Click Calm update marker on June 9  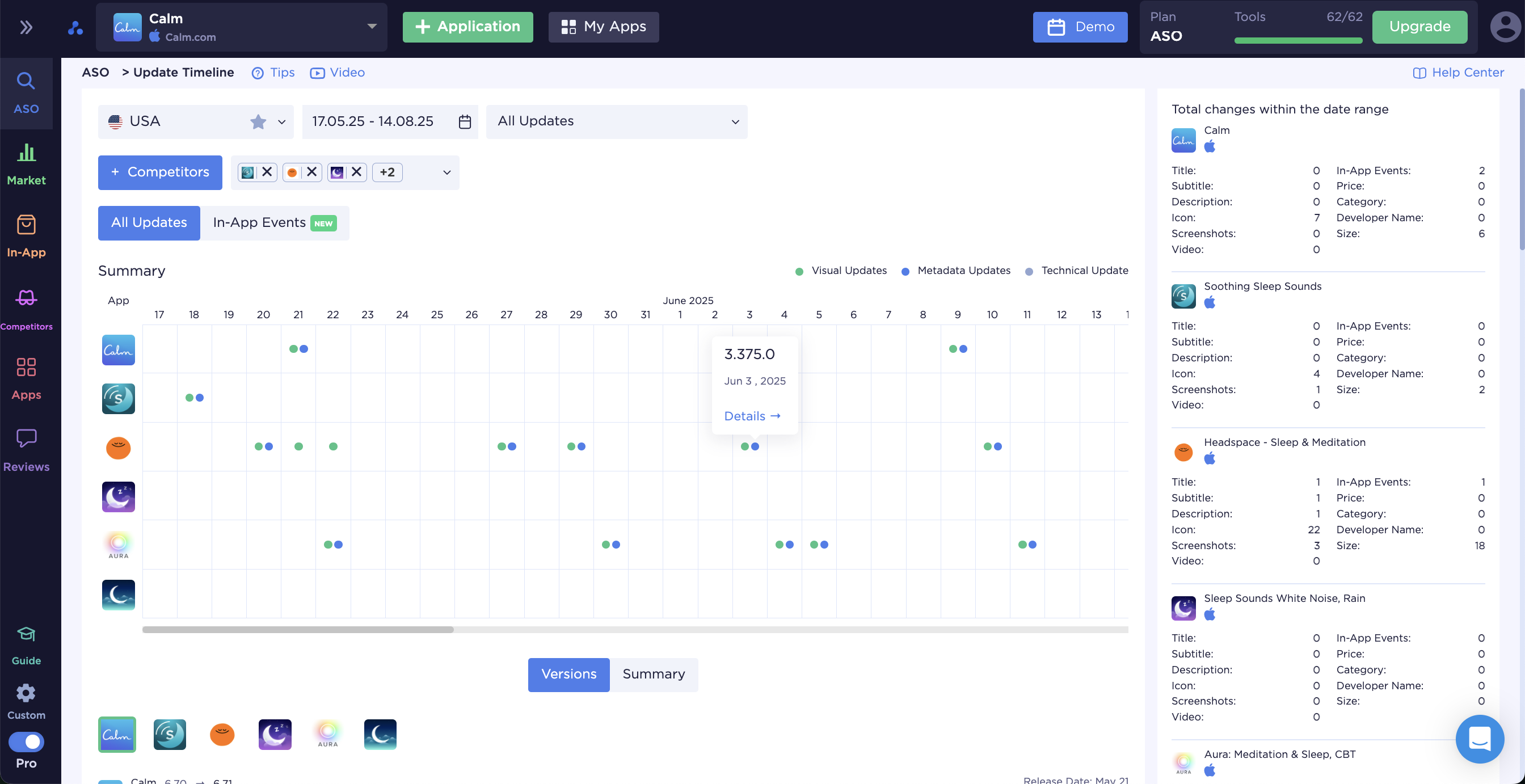(958, 349)
